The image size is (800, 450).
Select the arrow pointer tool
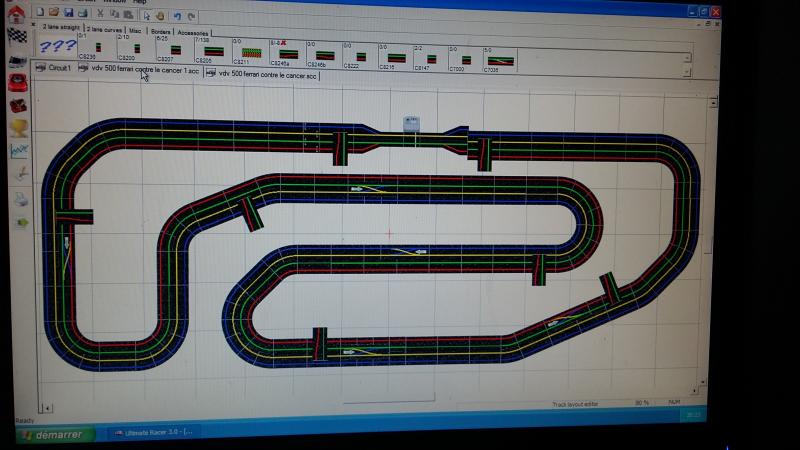click(x=146, y=15)
